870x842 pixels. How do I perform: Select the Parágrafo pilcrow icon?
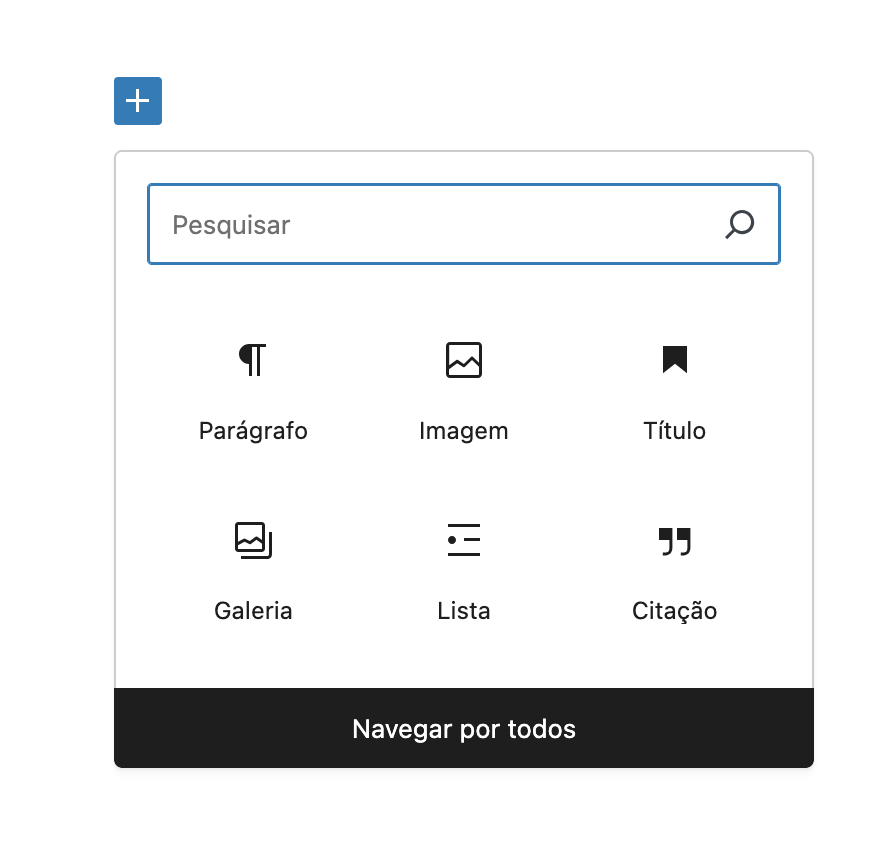253,359
